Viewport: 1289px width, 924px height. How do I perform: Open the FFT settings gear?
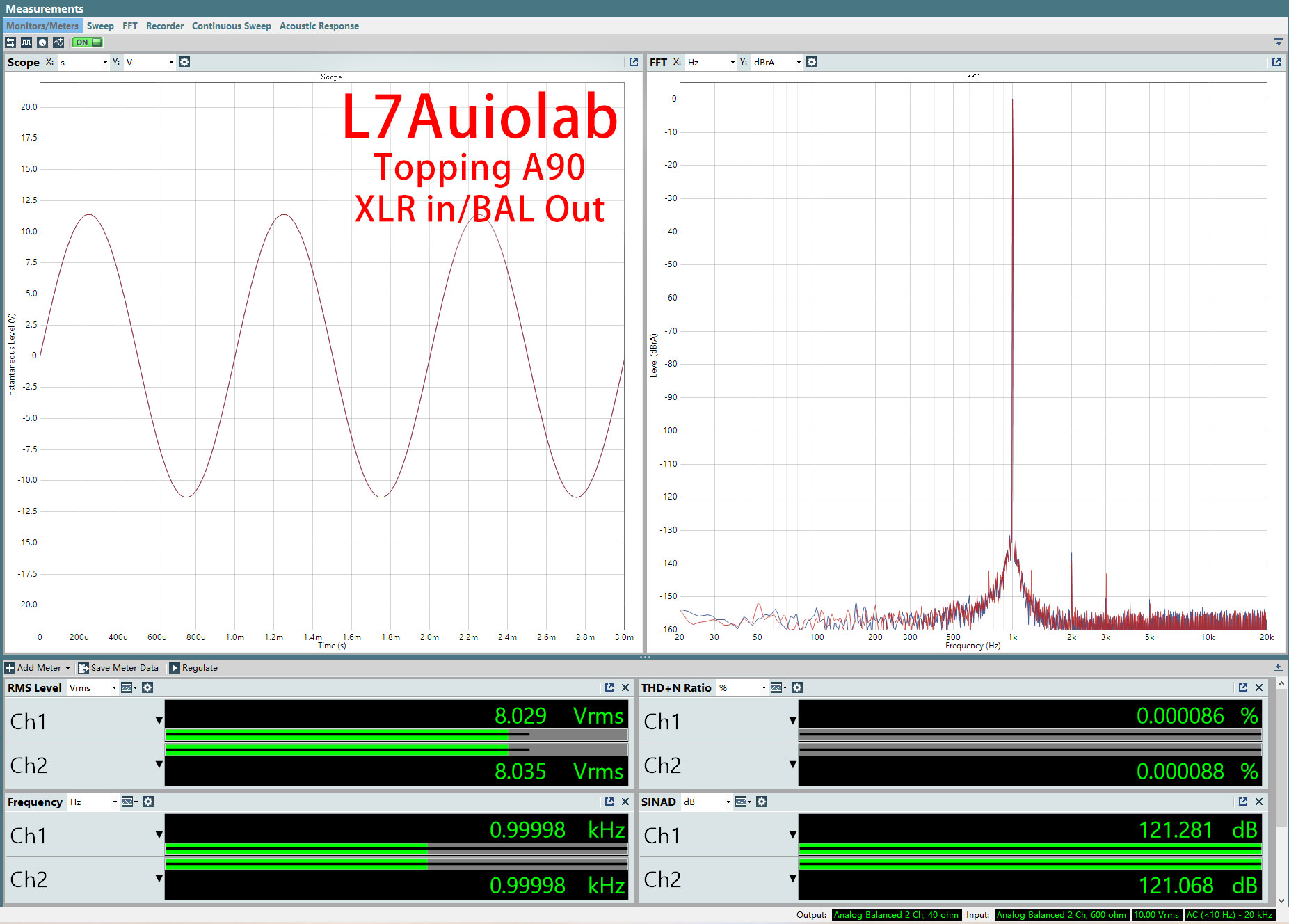pyautogui.click(x=812, y=62)
